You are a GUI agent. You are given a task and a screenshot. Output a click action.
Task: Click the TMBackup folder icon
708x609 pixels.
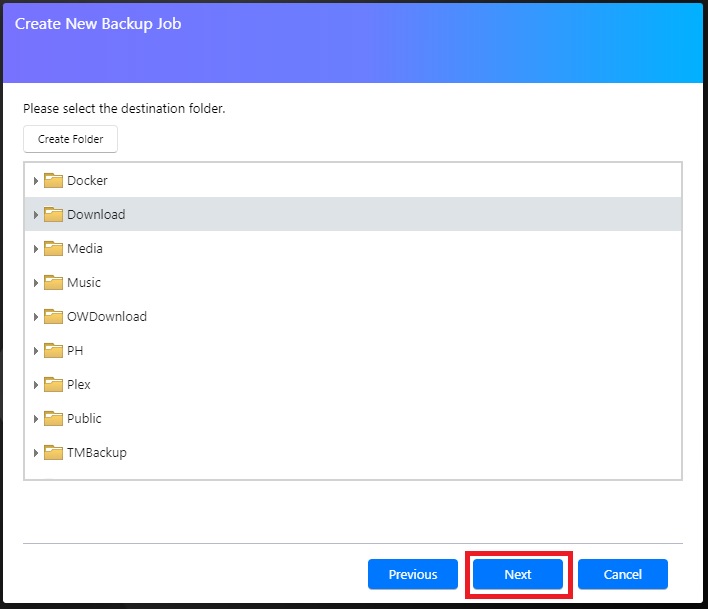click(53, 452)
